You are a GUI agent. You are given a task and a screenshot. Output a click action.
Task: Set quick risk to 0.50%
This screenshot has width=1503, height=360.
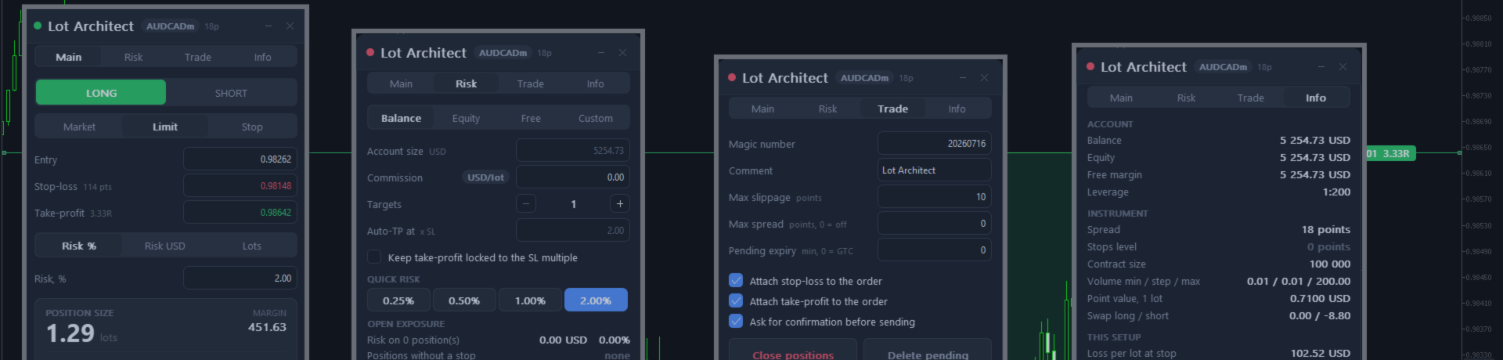[464, 300]
